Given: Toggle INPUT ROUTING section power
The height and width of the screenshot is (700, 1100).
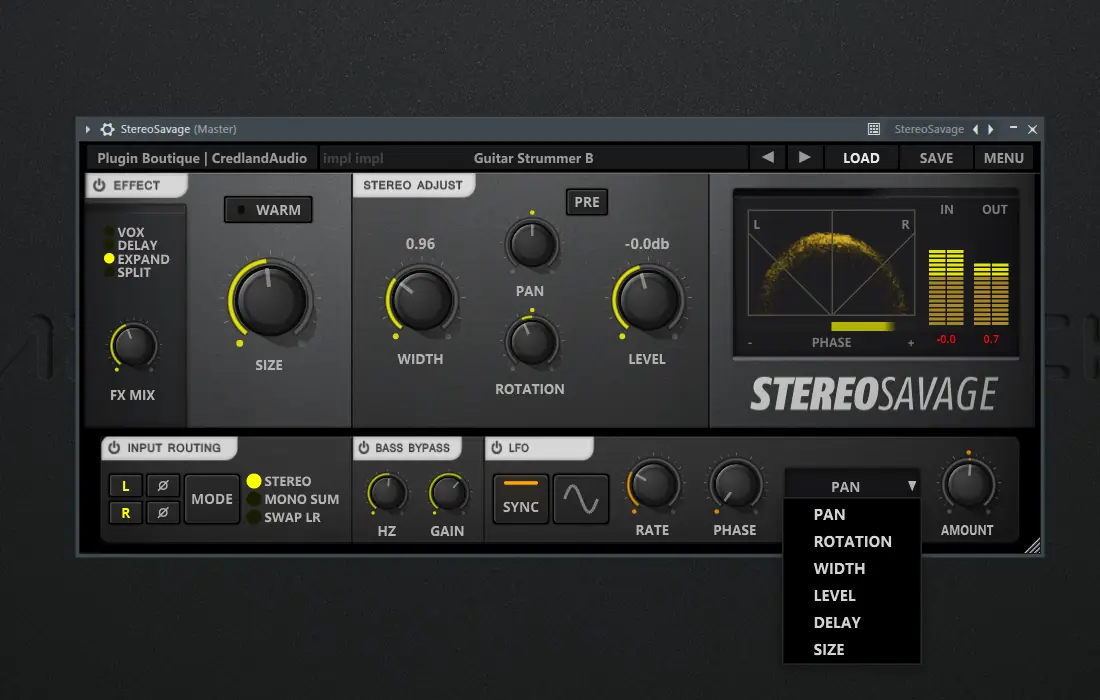Looking at the screenshot, I should click(x=114, y=447).
